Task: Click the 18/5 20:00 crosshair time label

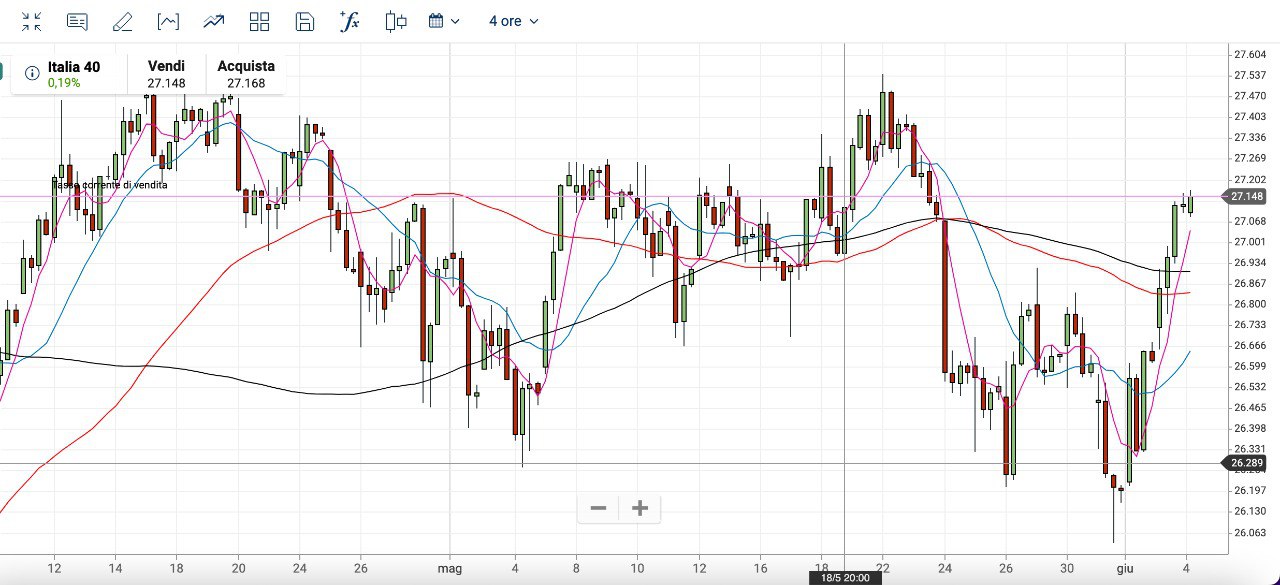Action: (845, 578)
